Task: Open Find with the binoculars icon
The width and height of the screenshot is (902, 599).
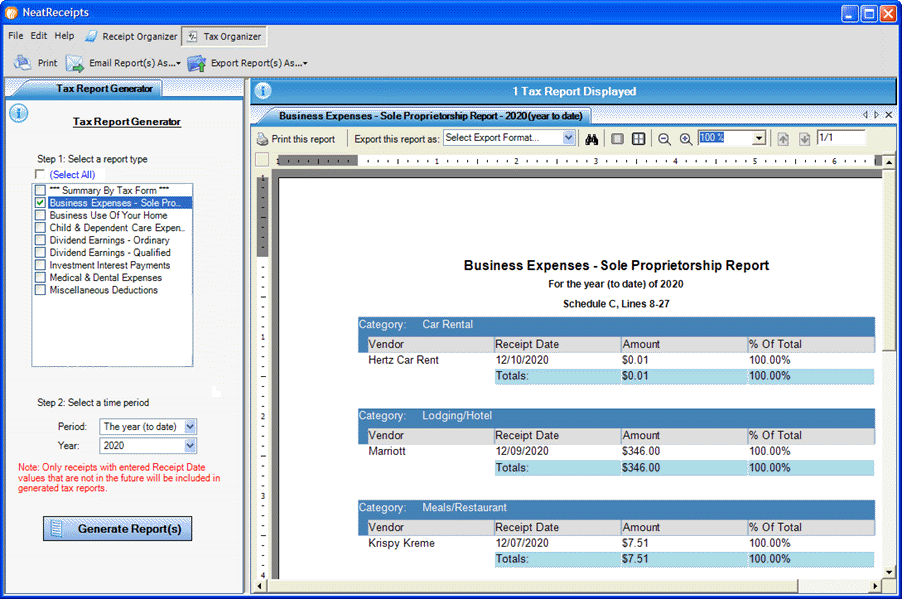Action: pos(591,139)
